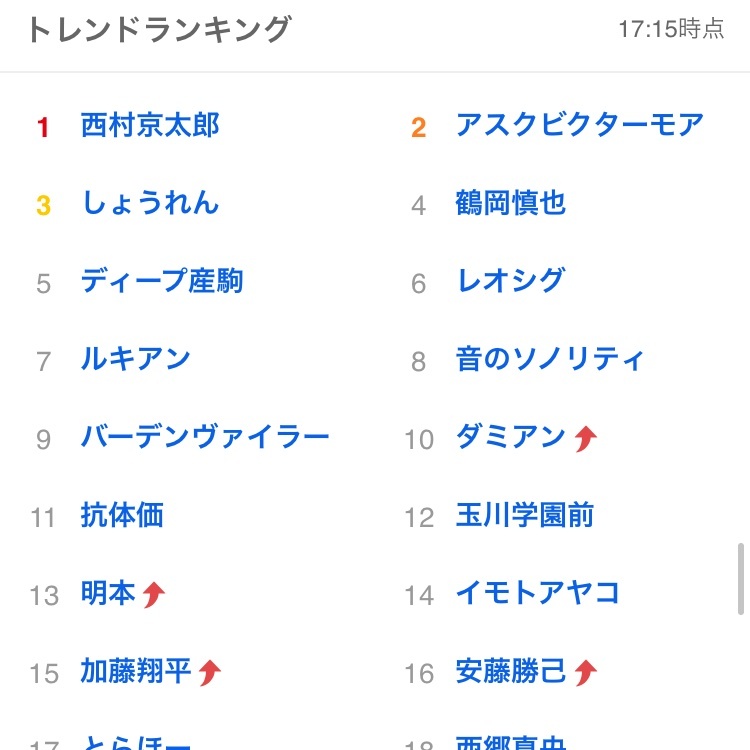Select the バーデンヴァイラー trend link

(205, 437)
